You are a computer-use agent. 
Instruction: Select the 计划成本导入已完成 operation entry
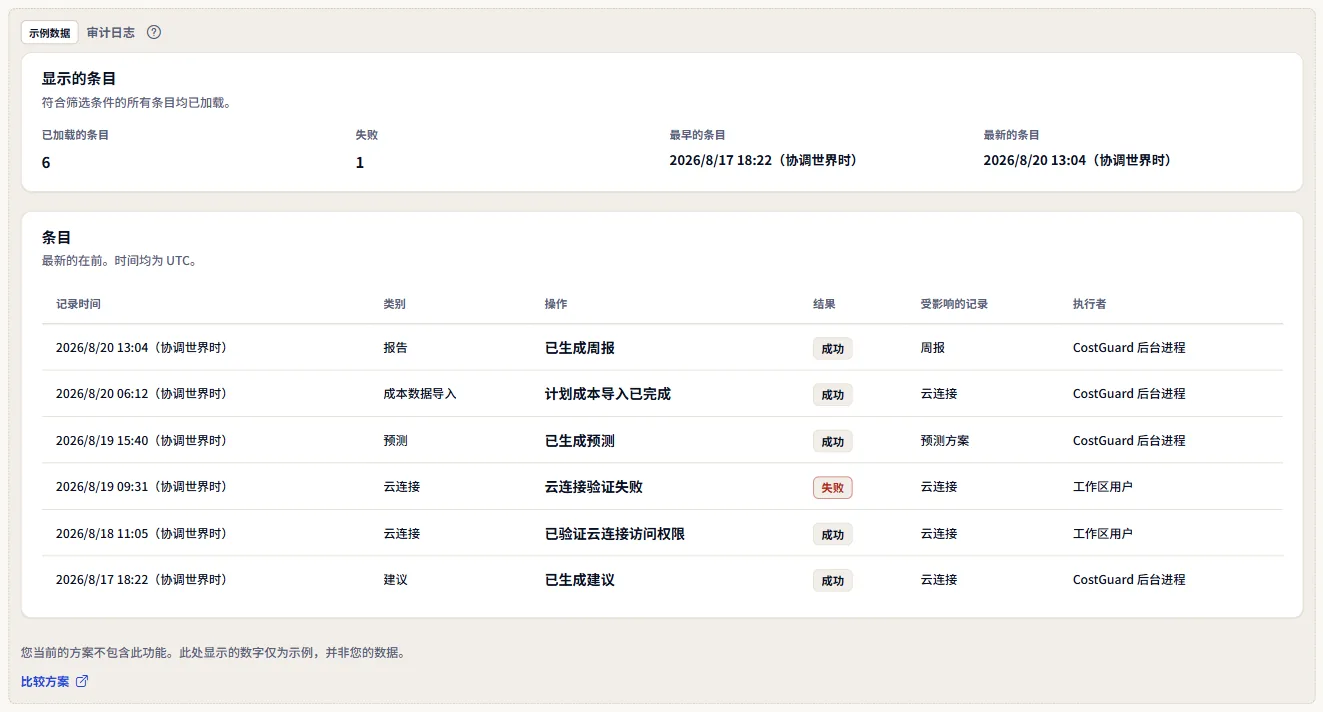coord(608,394)
